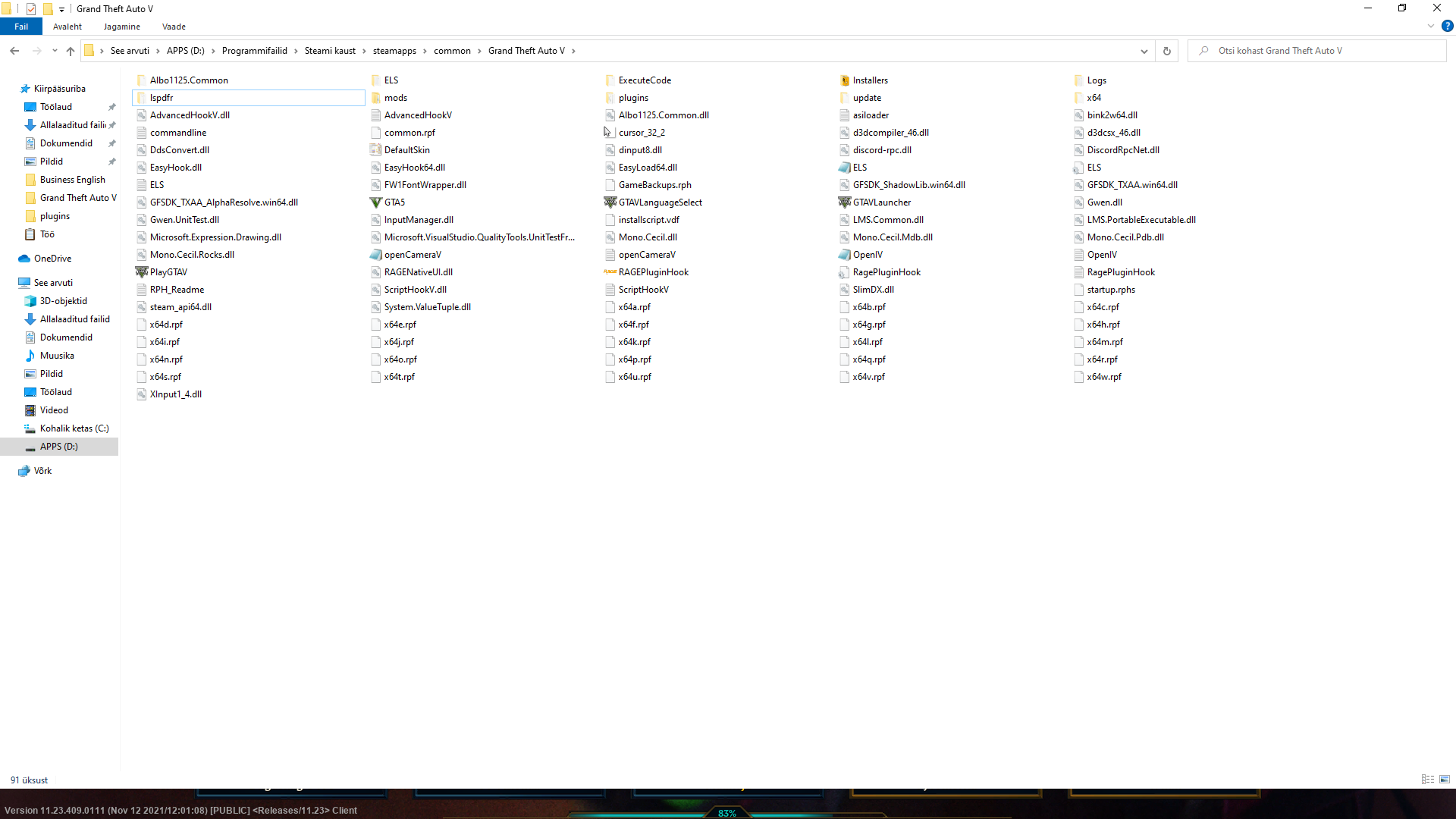This screenshot has width=1456, height=819.
Task: Switch to large icons view
Action: tap(1445, 780)
